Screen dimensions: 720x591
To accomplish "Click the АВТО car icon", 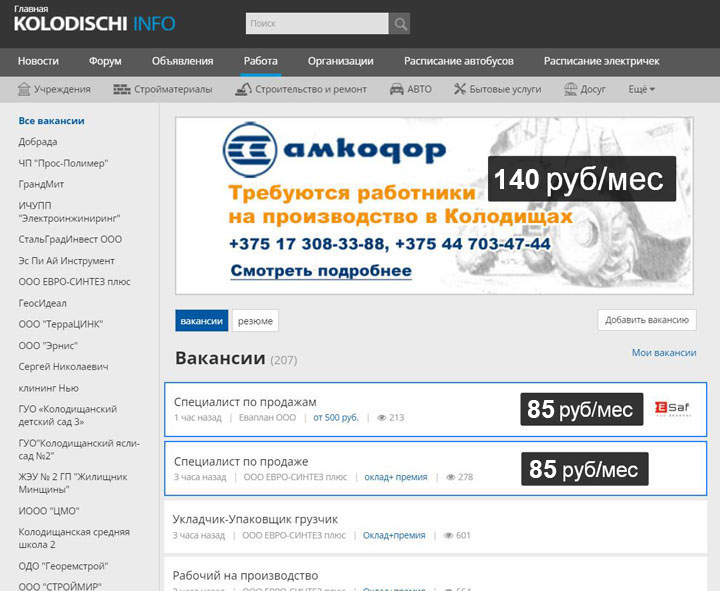I will pos(397,89).
